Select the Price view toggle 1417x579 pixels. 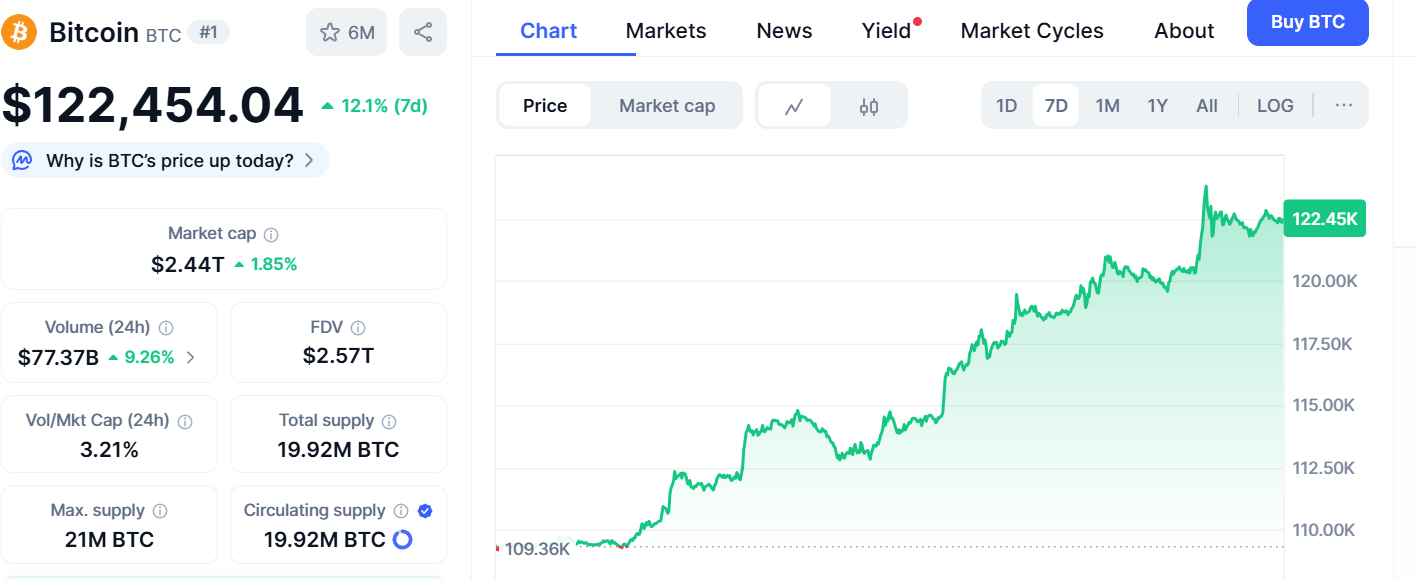[546, 104]
